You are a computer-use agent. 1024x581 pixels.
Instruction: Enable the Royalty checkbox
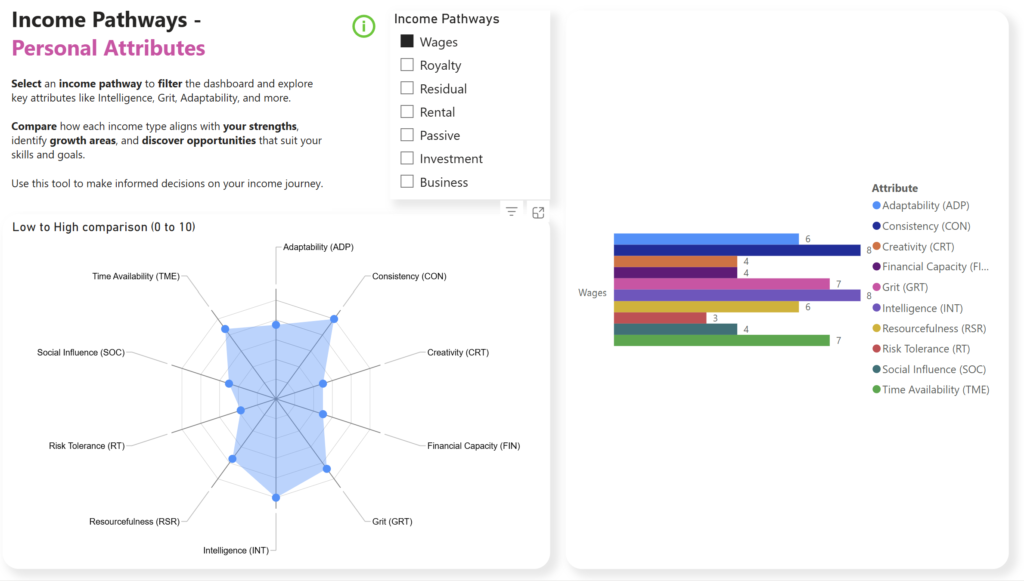[x=407, y=65]
